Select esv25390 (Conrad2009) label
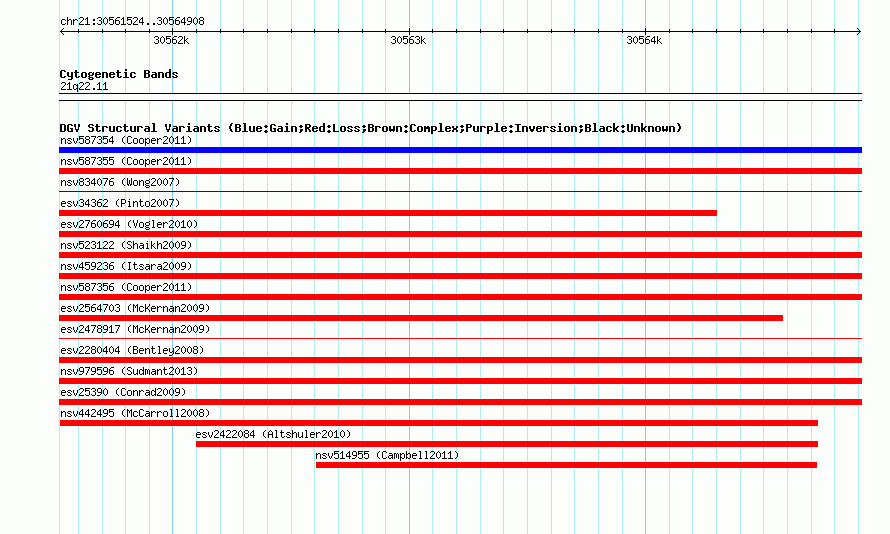This screenshot has height=534, width=890. [x=123, y=392]
